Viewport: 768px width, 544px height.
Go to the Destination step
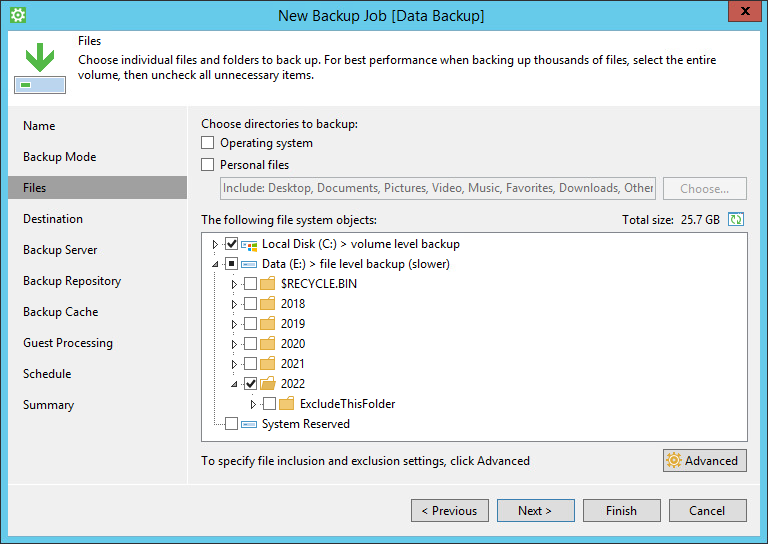coord(53,219)
